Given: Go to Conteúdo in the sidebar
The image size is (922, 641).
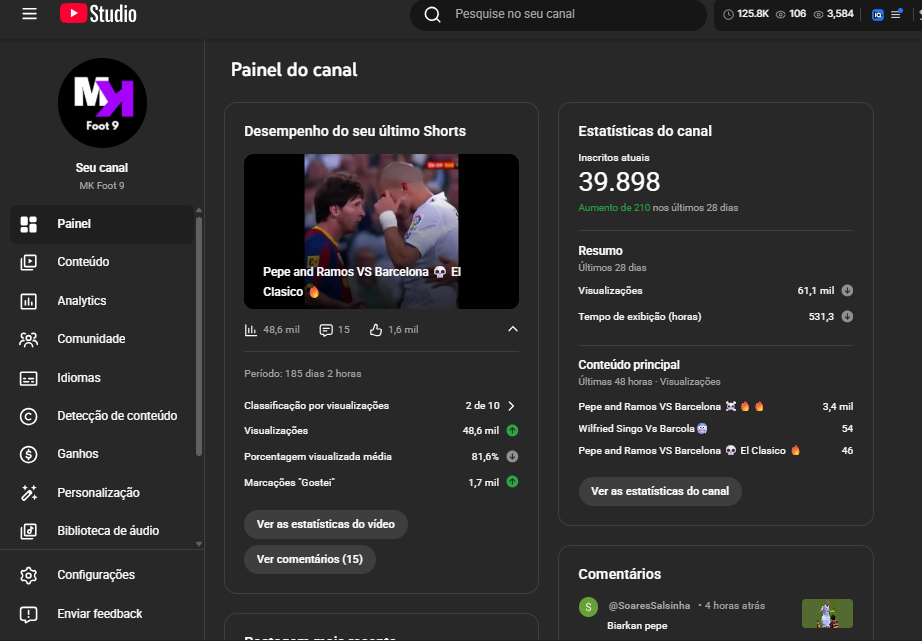Looking at the screenshot, I should [x=83, y=262].
